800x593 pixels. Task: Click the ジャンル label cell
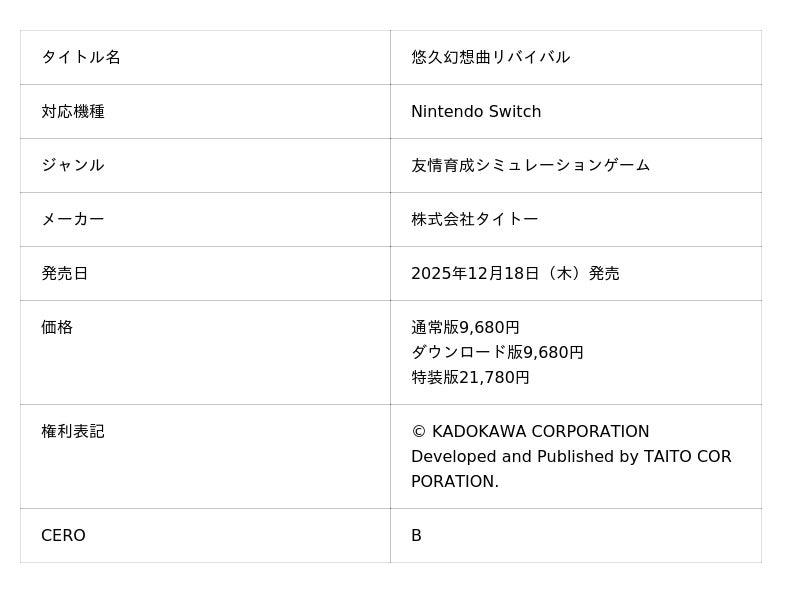pyautogui.click(x=73, y=165)
